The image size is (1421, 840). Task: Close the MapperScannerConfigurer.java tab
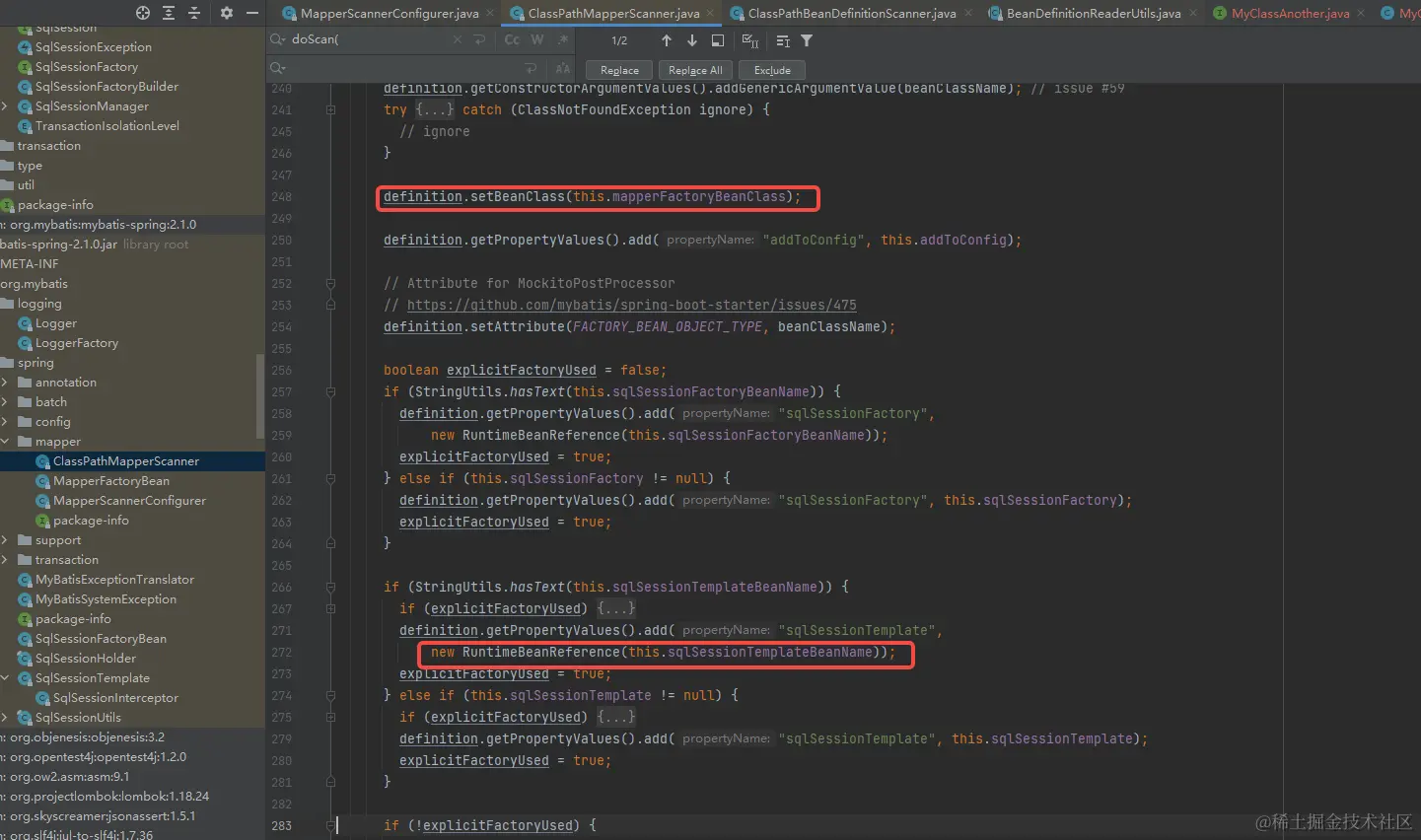[491, 13]
